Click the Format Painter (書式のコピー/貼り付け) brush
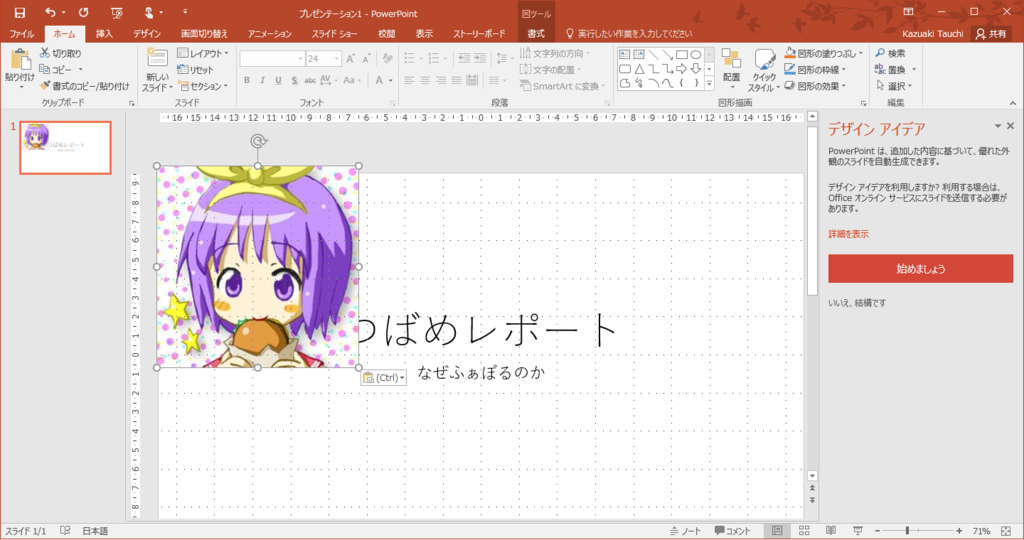This screenshot has width=1024, height=540. click(x=45, y=86)
